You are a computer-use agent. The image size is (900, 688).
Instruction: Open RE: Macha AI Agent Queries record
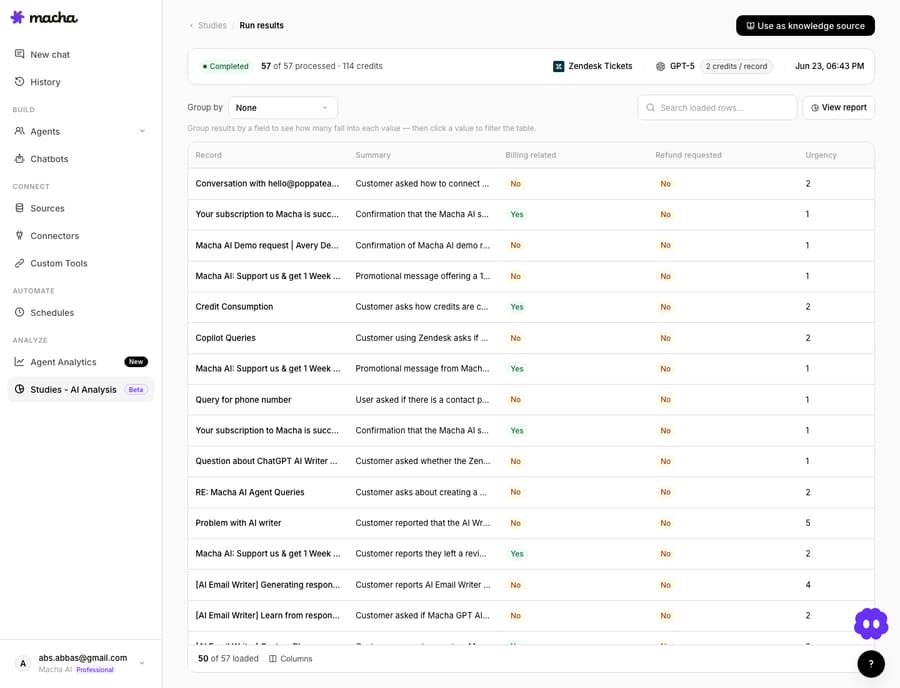[x=250, y=492]
